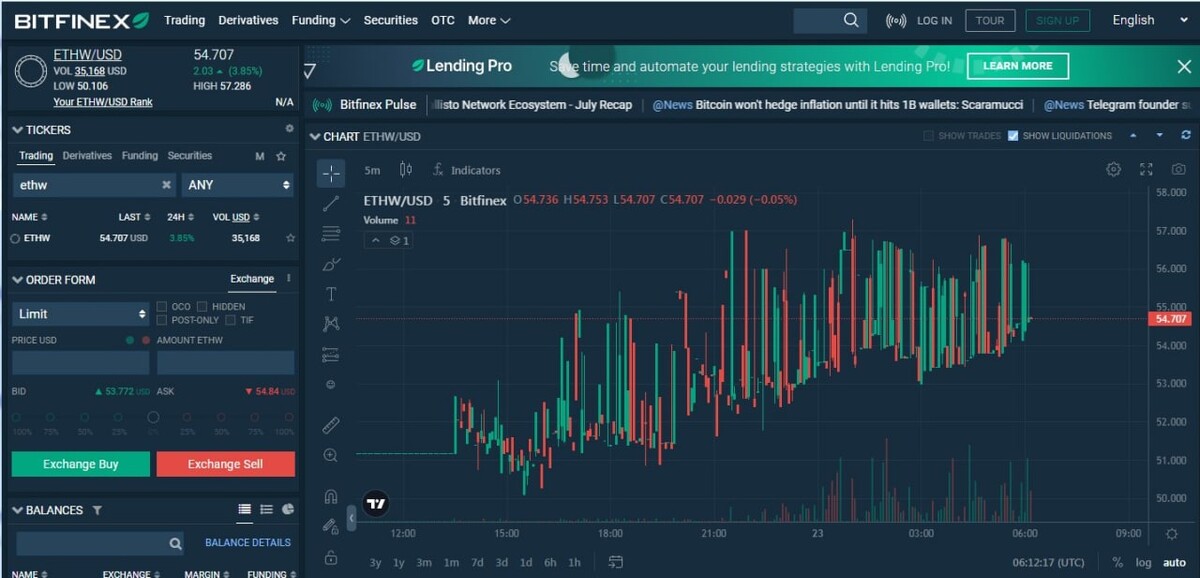Screen dimensions: 1200x578
Task: Open the ANY pair filter dropdown
Action: coord(237,185)
